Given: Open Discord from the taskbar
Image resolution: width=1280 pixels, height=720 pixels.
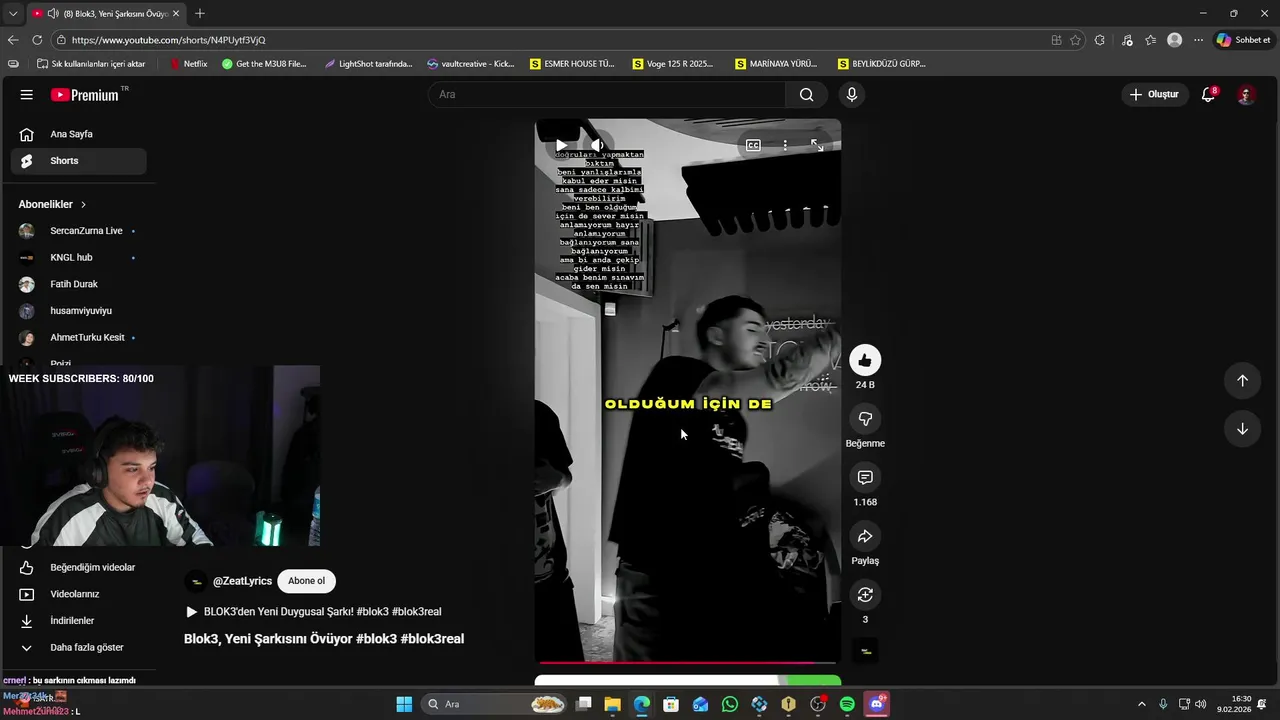Looking at the screenshot, I should [877, 704].
